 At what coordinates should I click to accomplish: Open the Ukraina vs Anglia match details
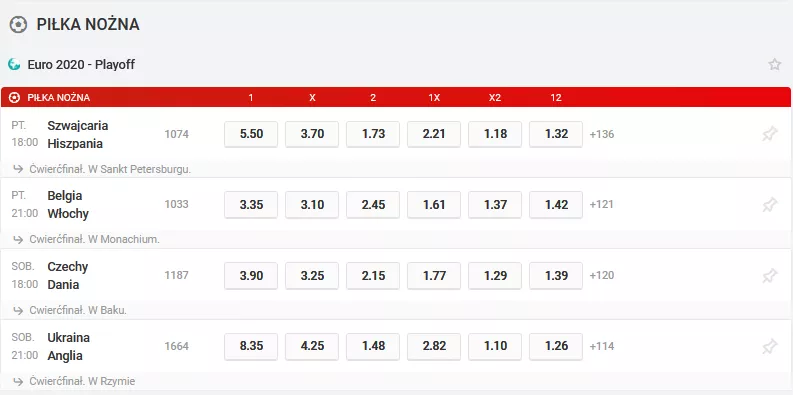69,346
